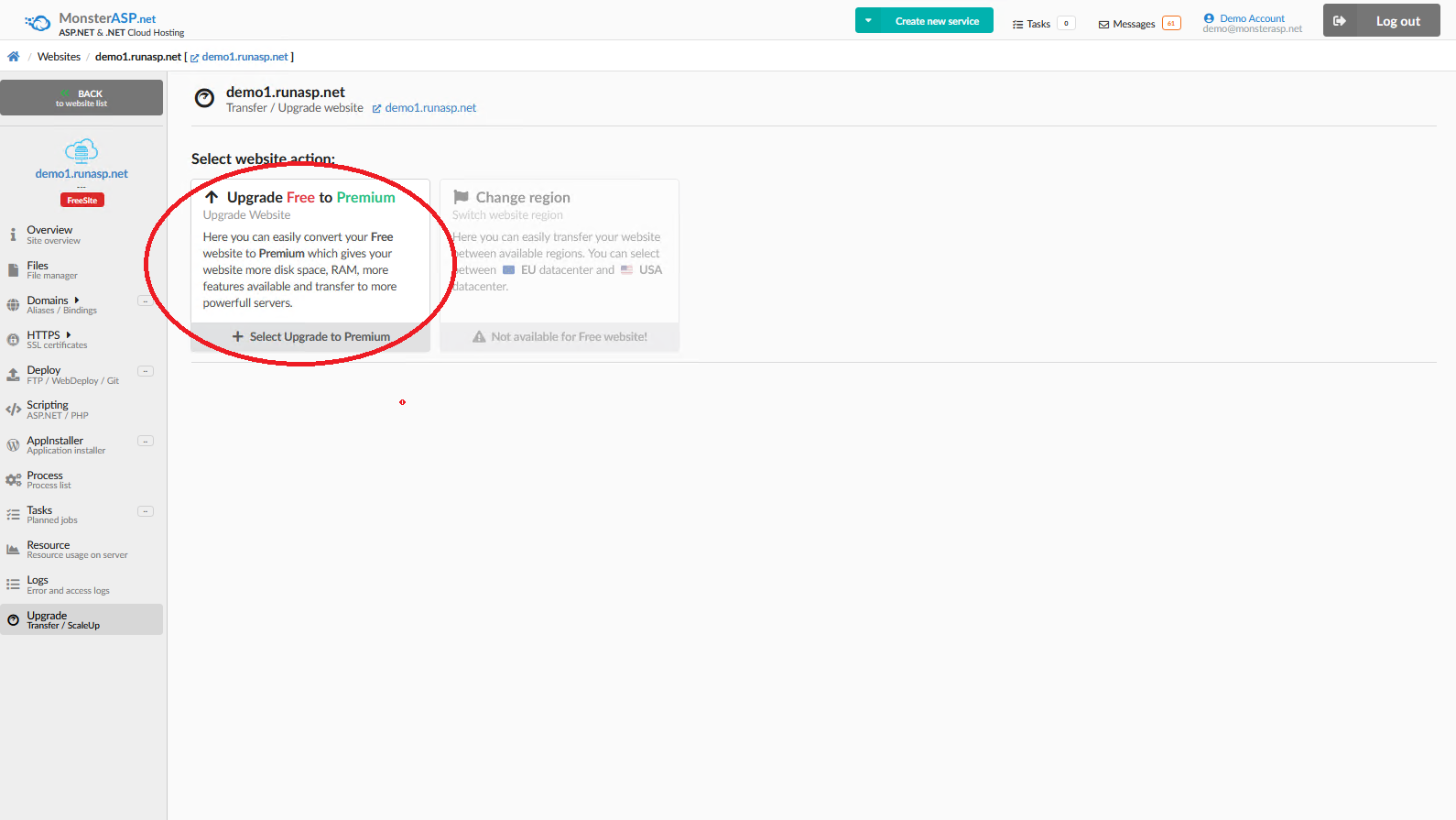Select Upgrade Transfer / ScaleUp sidebar item
Screen dimensions: 1456x820
[x=62, y=620]
